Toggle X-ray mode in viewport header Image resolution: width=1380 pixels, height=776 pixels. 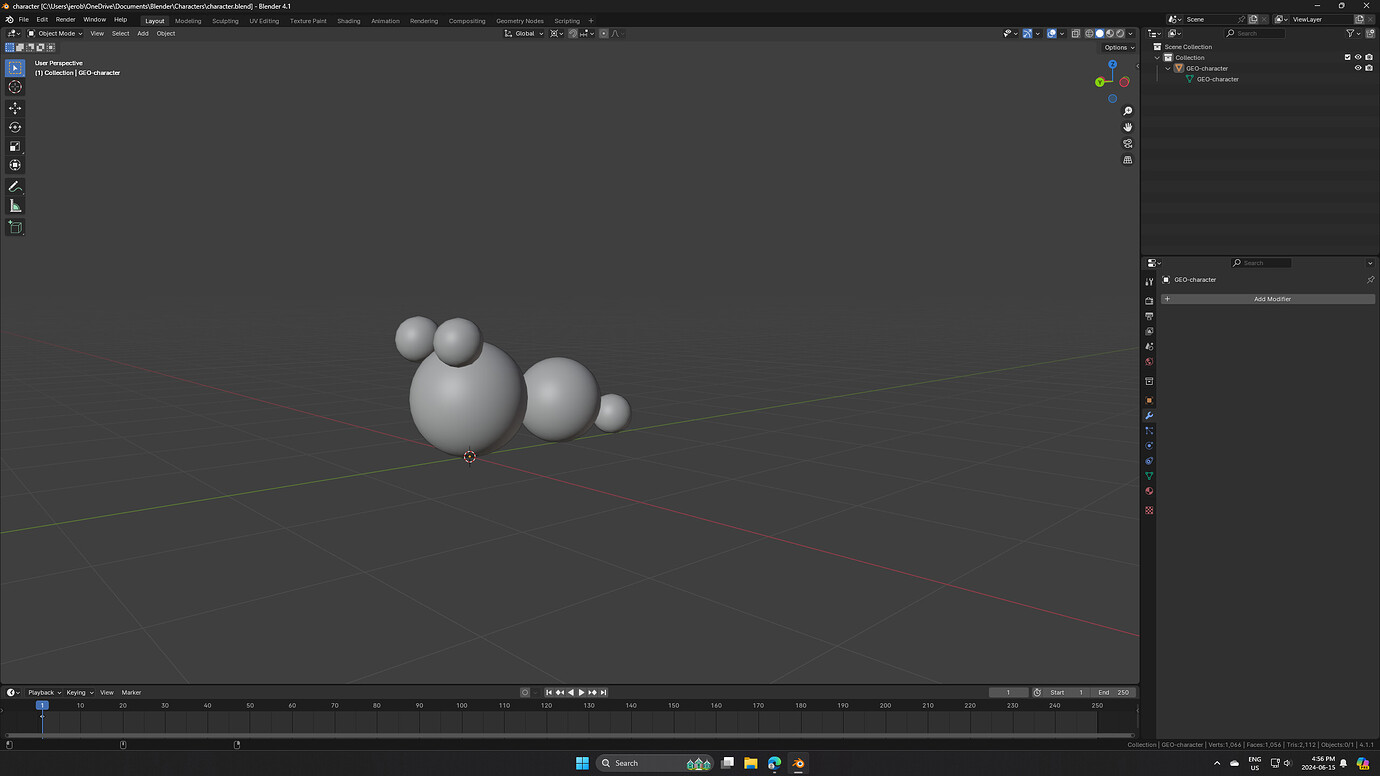[x=1076, y=33]
